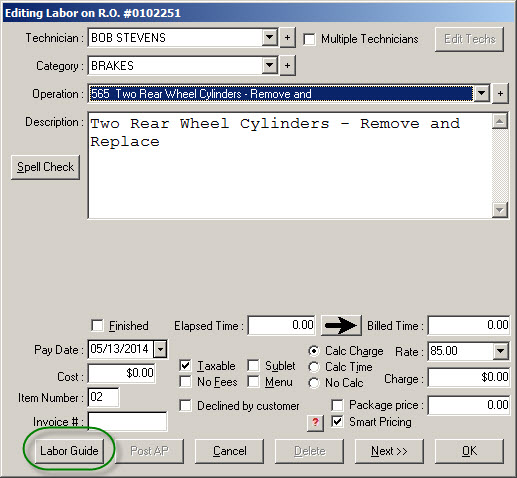Click the description scrollbar down arrow
517x478 pixels.
(x=500, y=210)
